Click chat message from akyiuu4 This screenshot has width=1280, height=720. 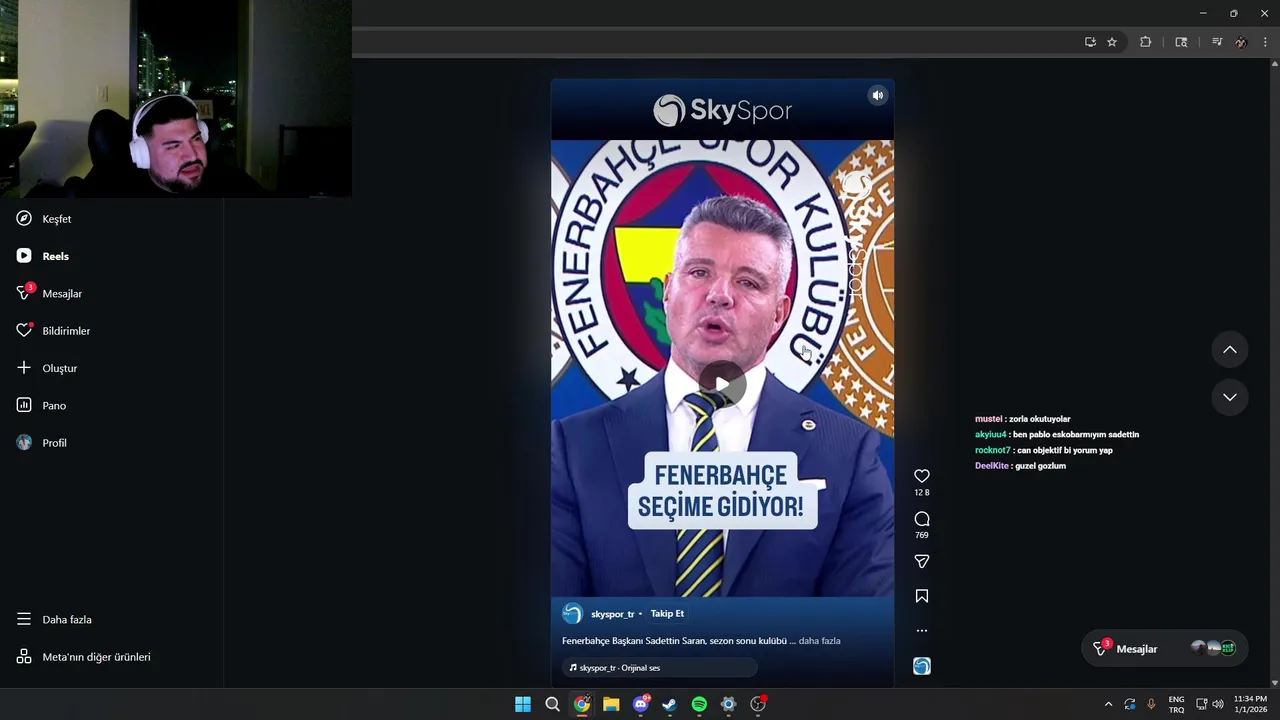[1057, 435]
